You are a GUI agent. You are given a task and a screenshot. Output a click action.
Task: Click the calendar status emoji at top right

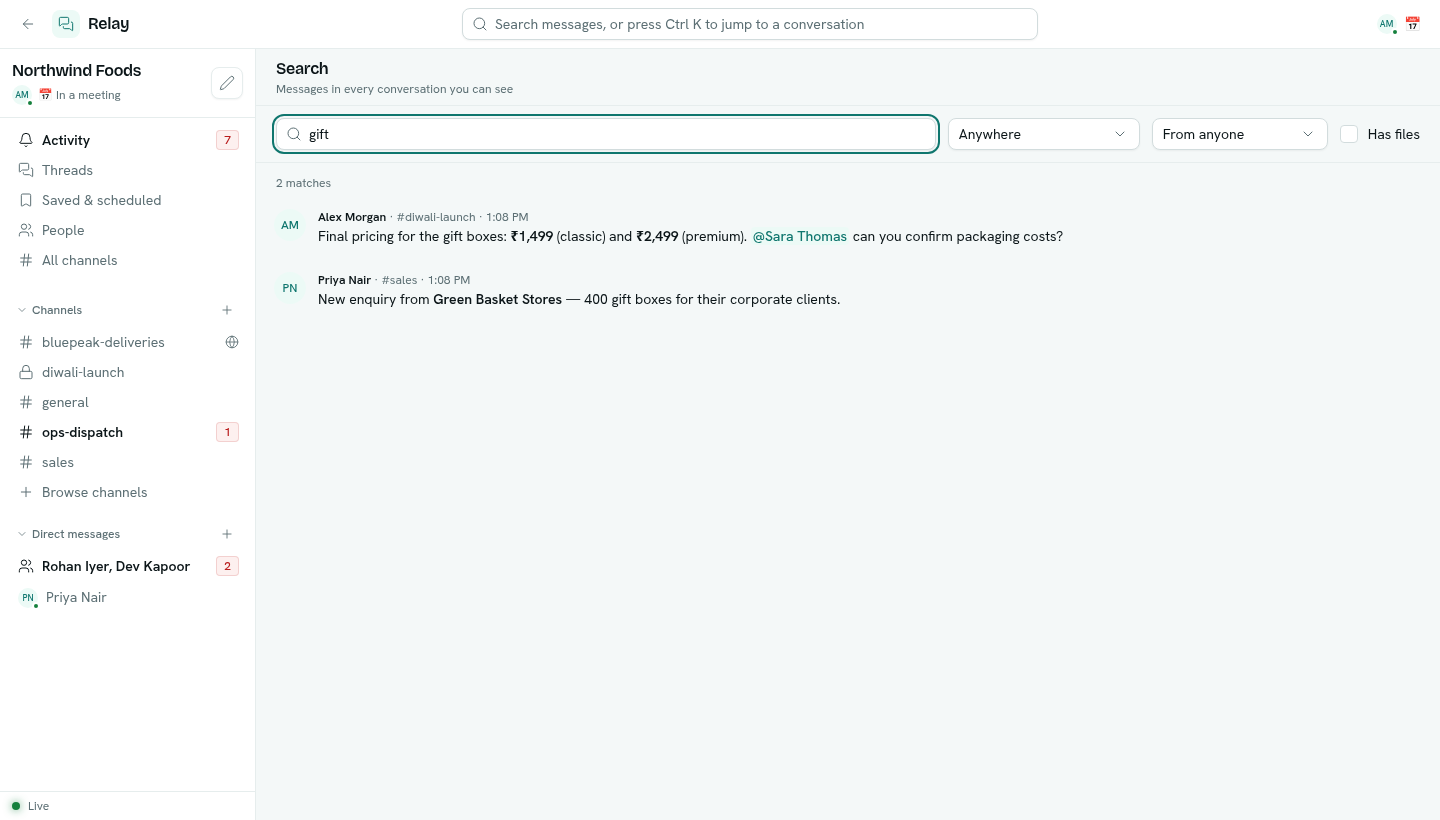pos(1412,24)
